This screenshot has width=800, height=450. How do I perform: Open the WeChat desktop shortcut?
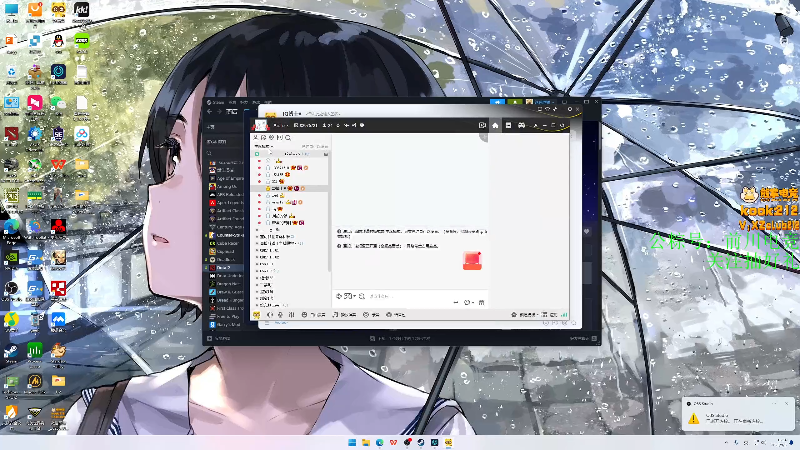point(58,104)
